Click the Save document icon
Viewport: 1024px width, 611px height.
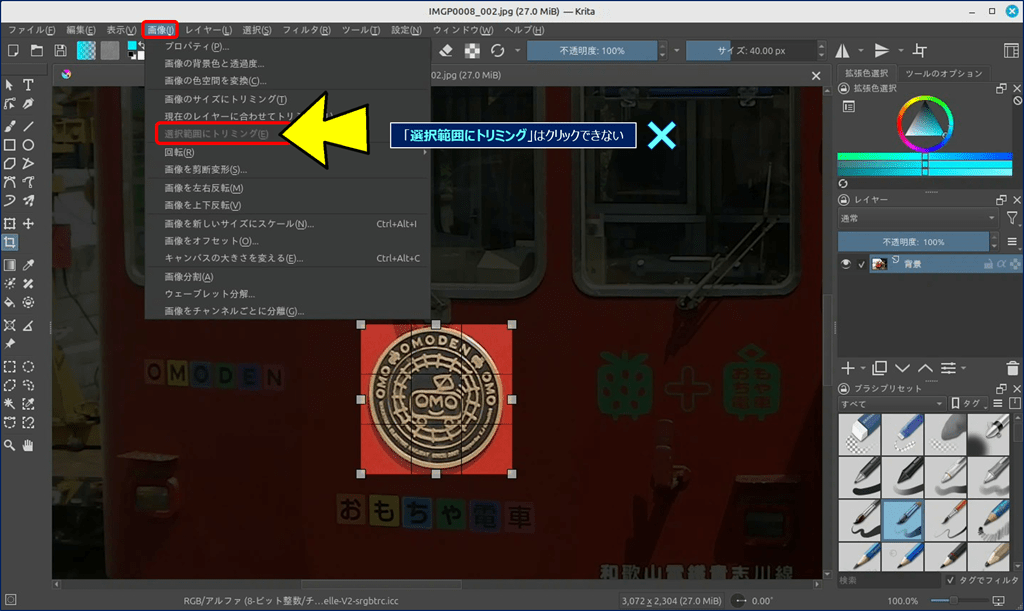(60, 51)
